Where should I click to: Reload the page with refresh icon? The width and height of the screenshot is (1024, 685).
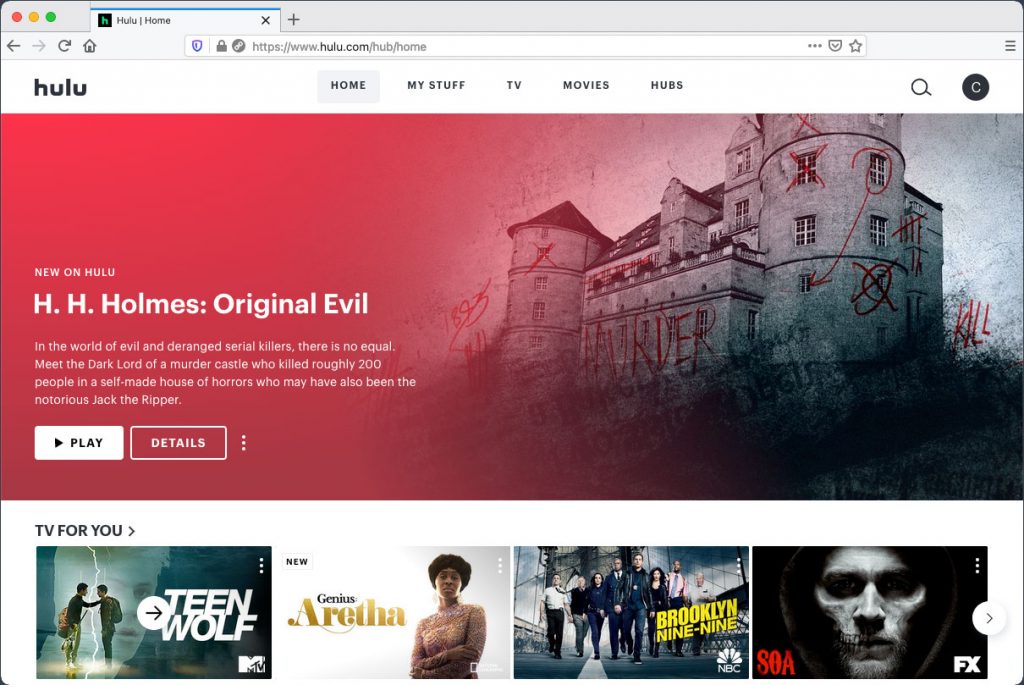click(x=64, y=46)
